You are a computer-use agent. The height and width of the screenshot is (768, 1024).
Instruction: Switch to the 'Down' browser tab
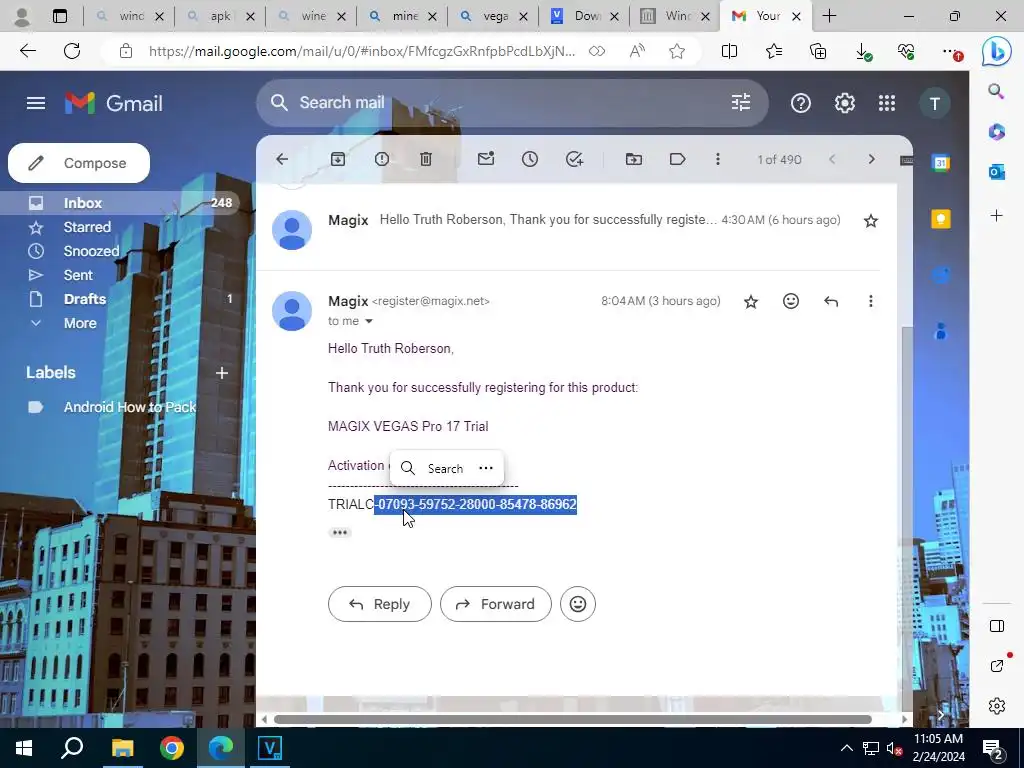(584, 16)
